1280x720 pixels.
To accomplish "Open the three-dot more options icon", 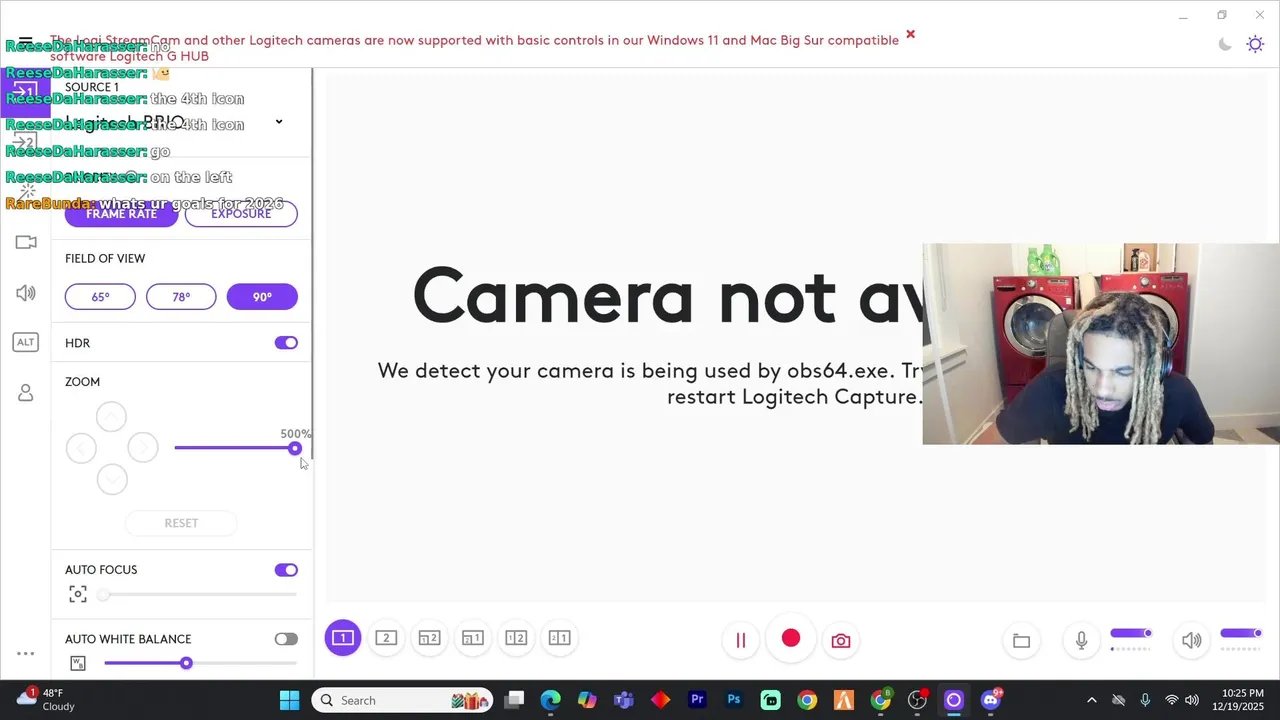I will tap(26, 653).
